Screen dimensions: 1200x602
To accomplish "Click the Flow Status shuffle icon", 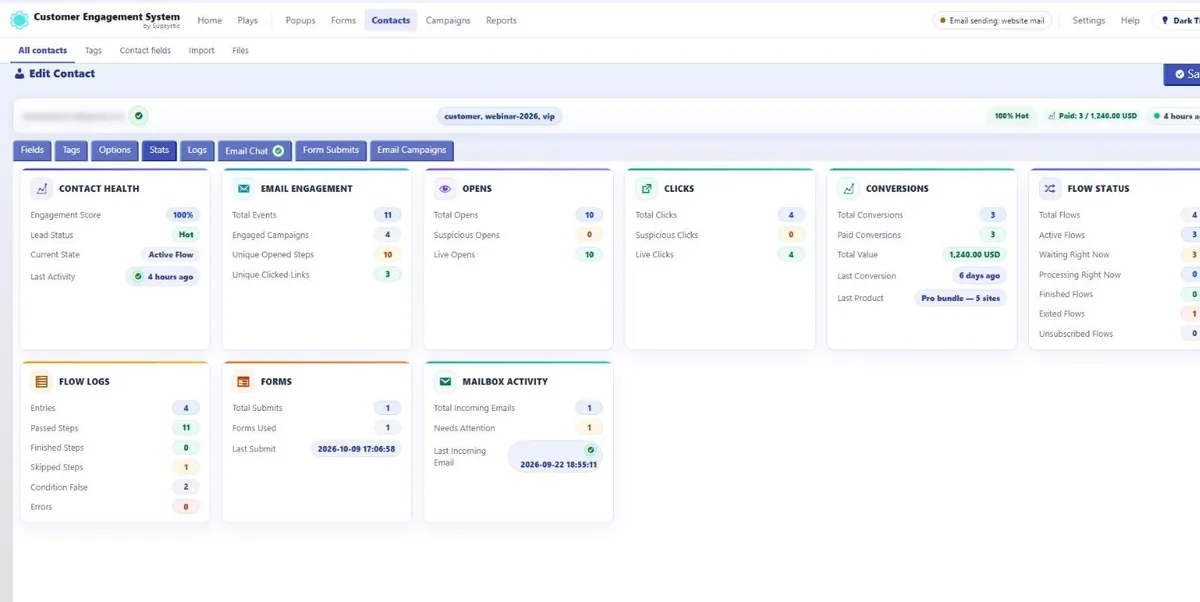I will click(x=1050, y=188).
